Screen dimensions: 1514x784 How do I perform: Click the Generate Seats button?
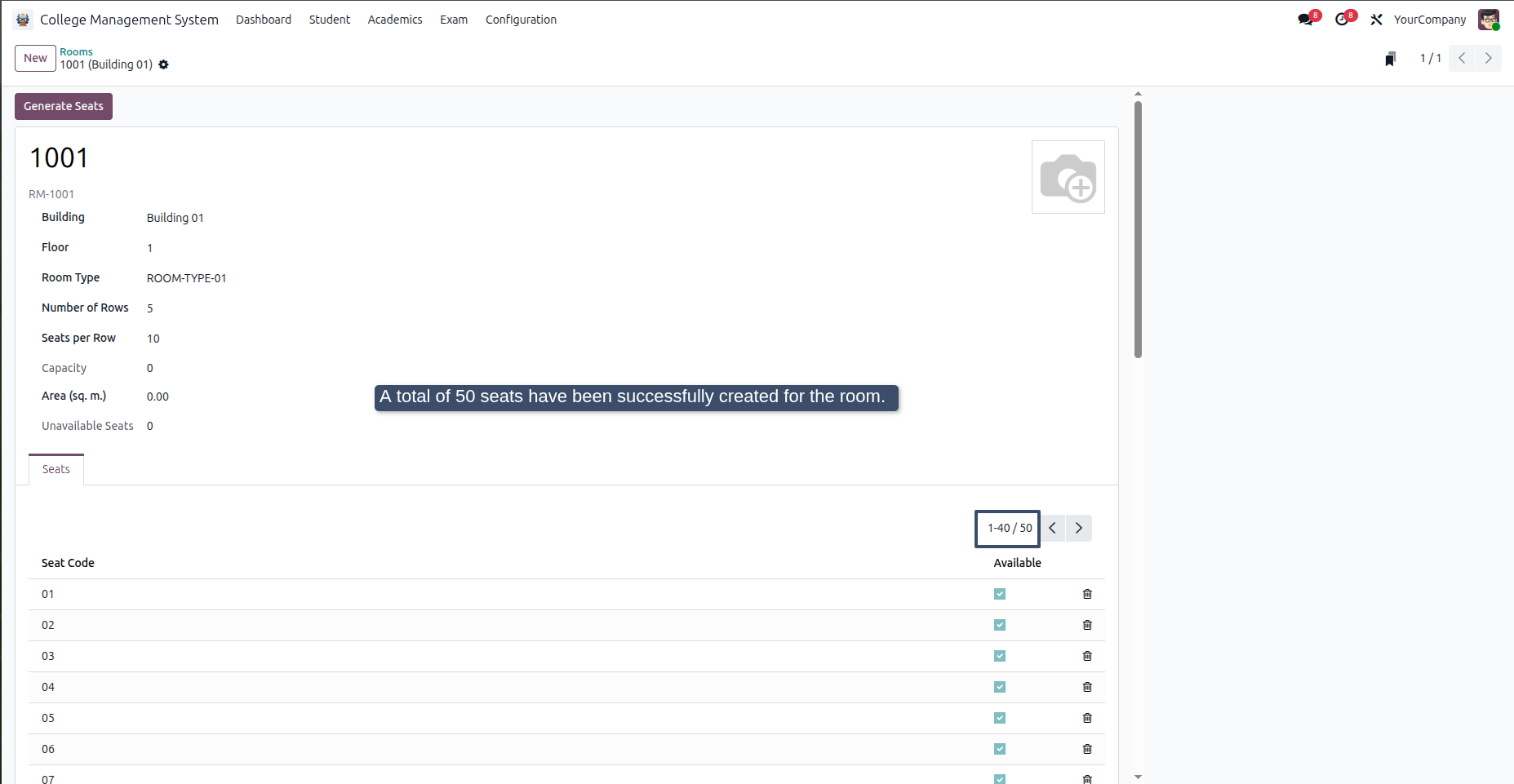tap(64, 106)
